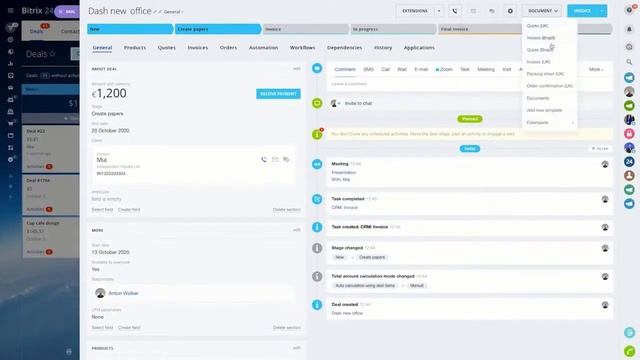Viewport: 640px width, 360px height.
Task: Click the envelope icon in deal header
Action: pos(473,11)
